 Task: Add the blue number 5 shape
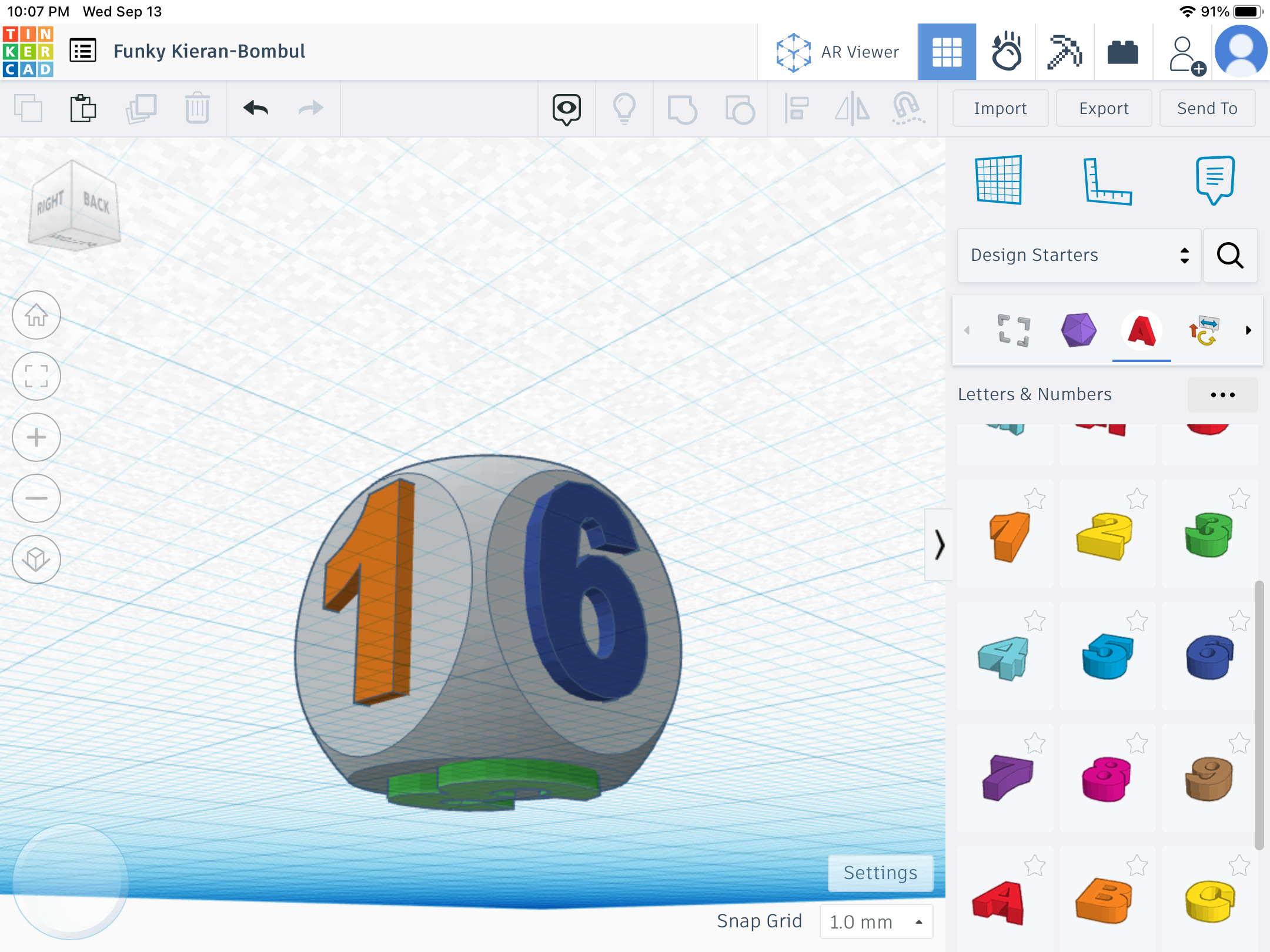[1108, 657]
